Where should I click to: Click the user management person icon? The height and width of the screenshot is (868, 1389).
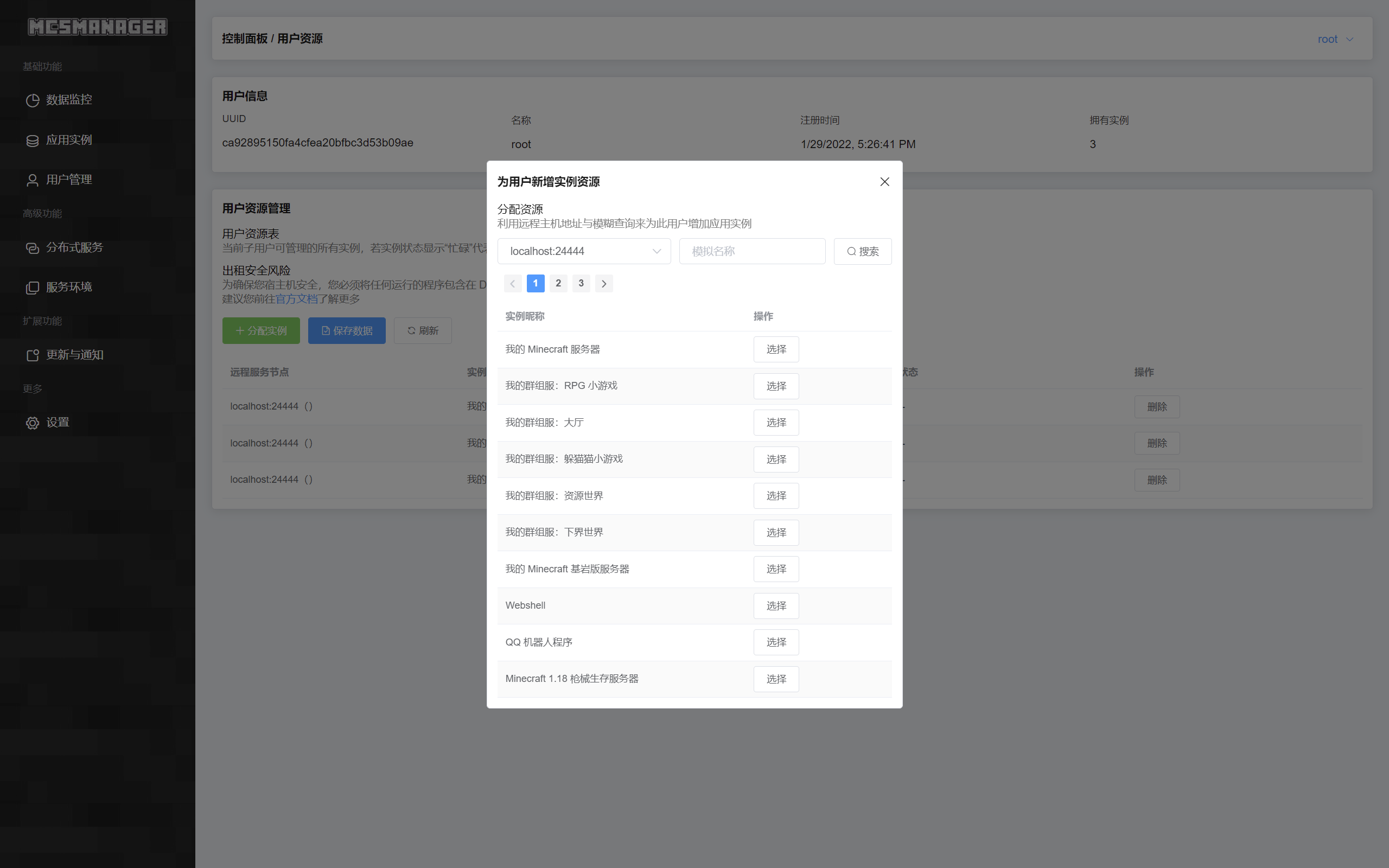[32, 180]
